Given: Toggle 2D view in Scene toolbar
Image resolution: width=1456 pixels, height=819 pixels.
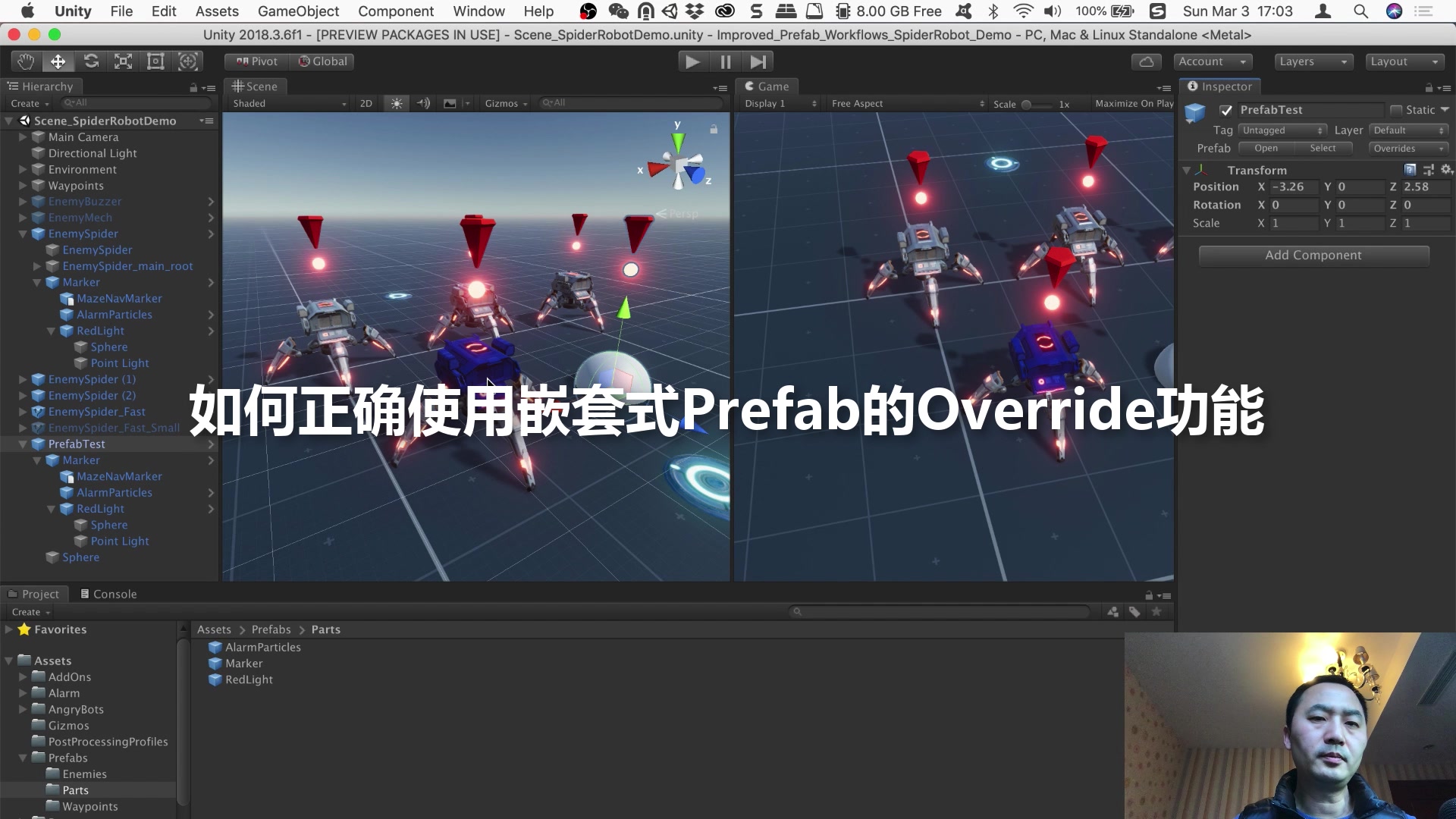Looking at the screenshot, I should coord(366,103).
